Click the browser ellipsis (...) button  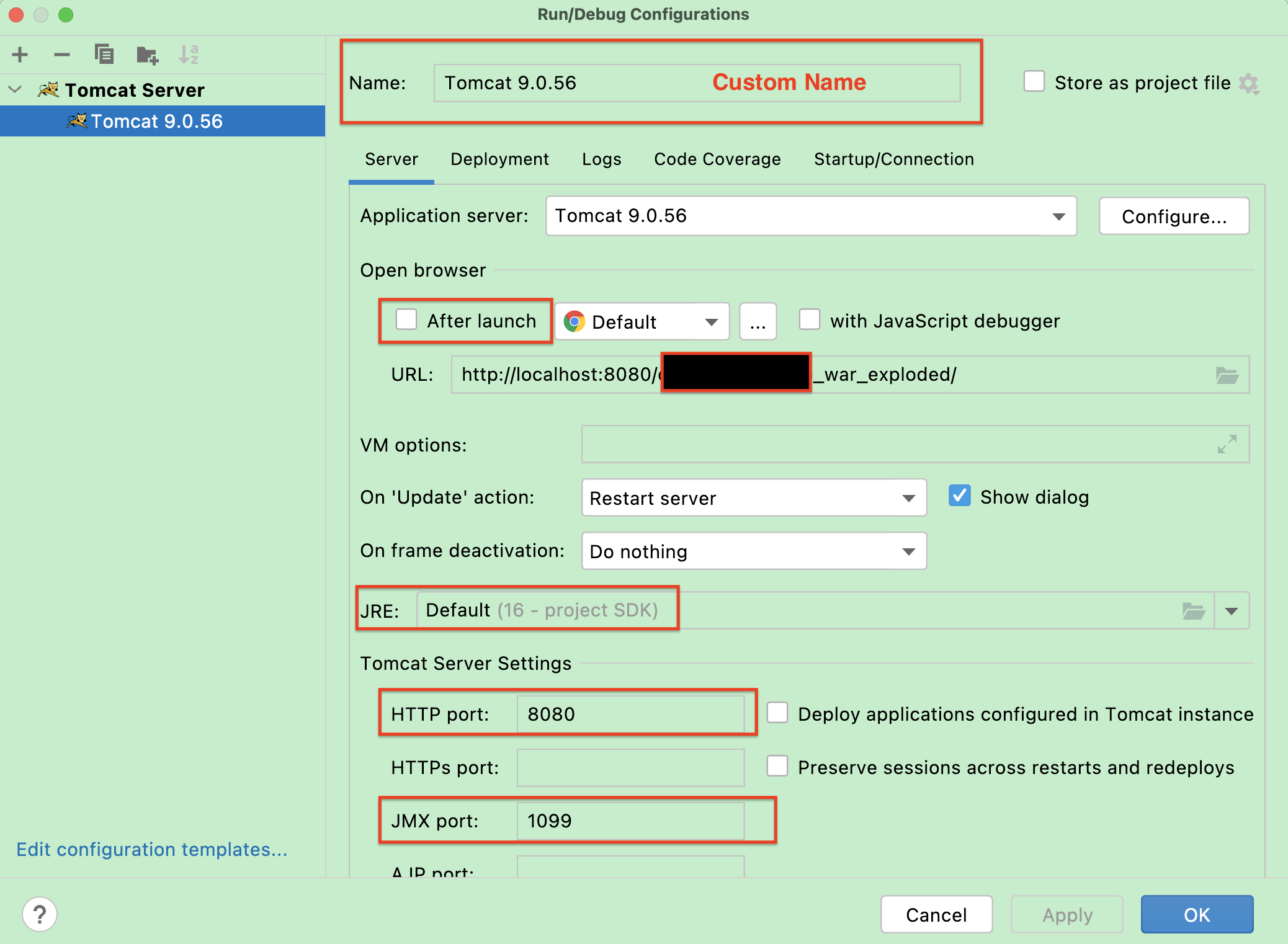click(x=758, y=321)
